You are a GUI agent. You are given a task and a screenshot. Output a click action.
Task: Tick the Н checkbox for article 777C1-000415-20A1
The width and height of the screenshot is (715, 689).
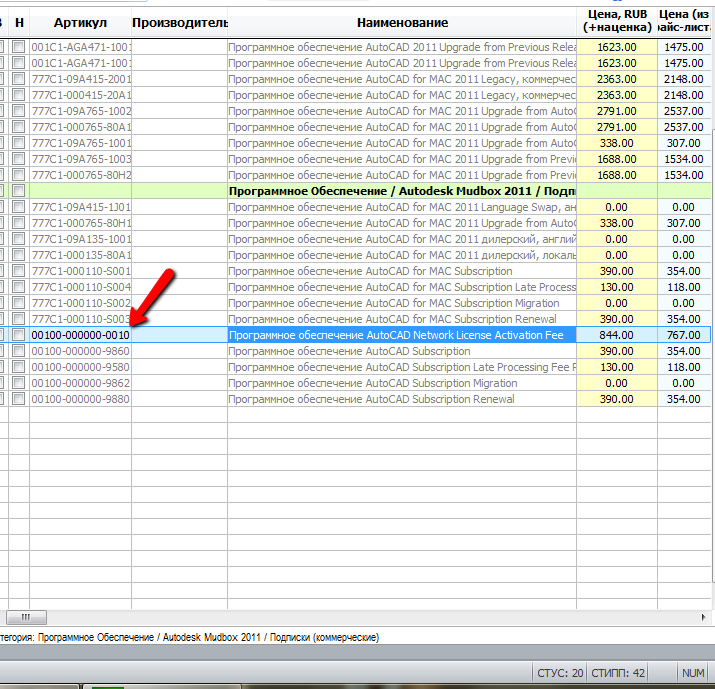coord(19,95)
